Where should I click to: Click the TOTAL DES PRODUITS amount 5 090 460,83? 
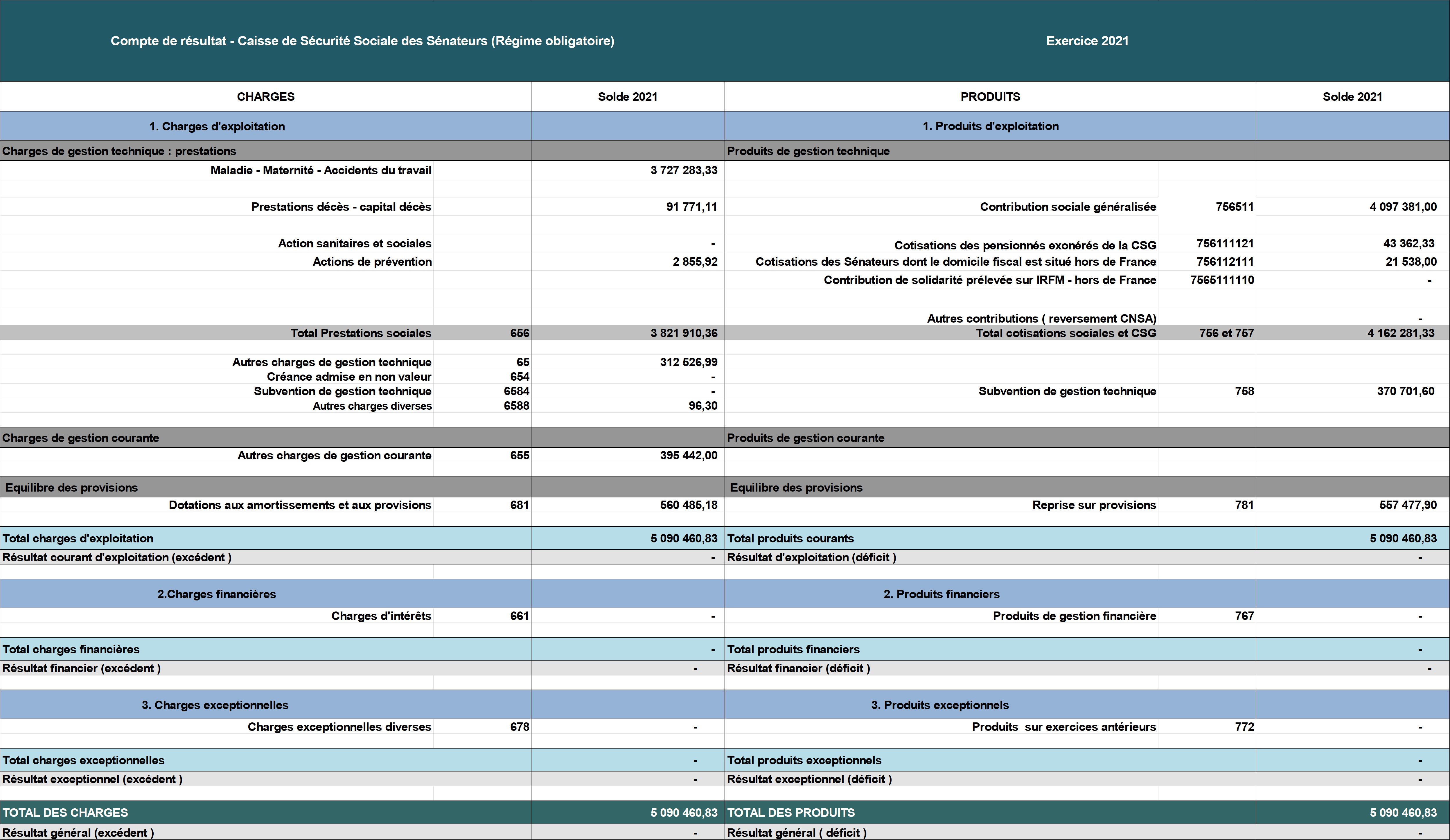coord(1402,813)
